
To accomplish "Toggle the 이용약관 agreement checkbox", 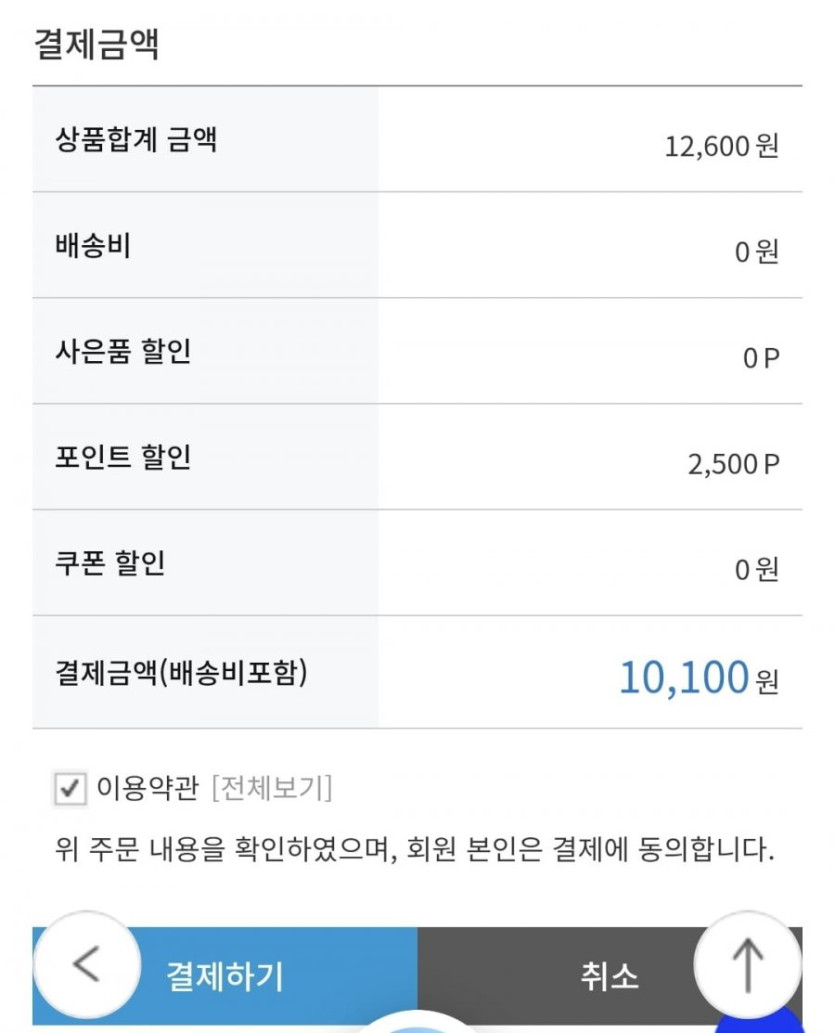I will click(x=69, y=789).
